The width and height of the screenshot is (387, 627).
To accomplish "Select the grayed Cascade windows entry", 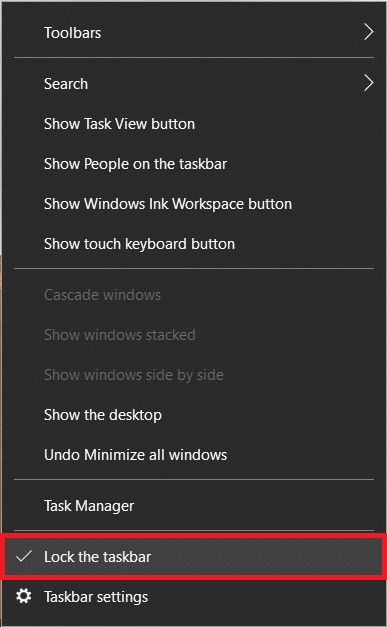I will pos(194,295).
